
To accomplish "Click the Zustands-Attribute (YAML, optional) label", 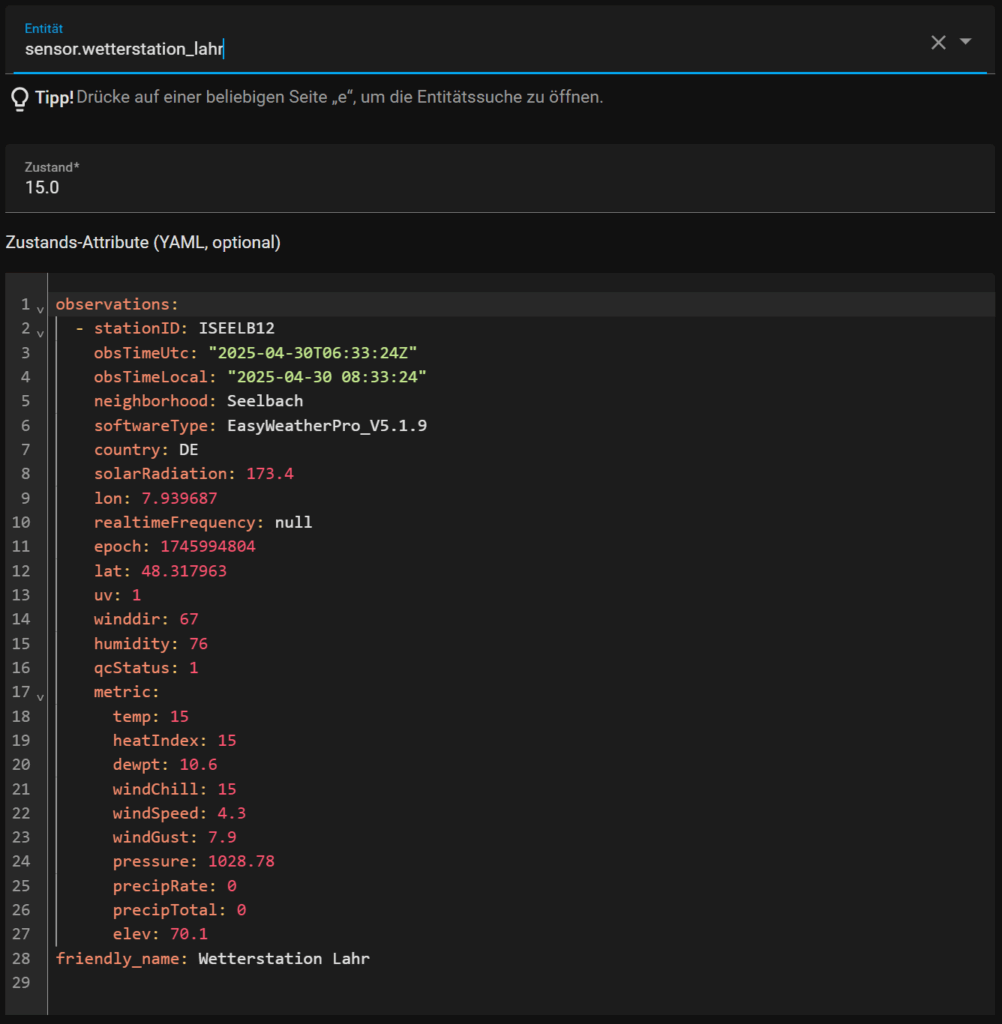I will point(143,243).
